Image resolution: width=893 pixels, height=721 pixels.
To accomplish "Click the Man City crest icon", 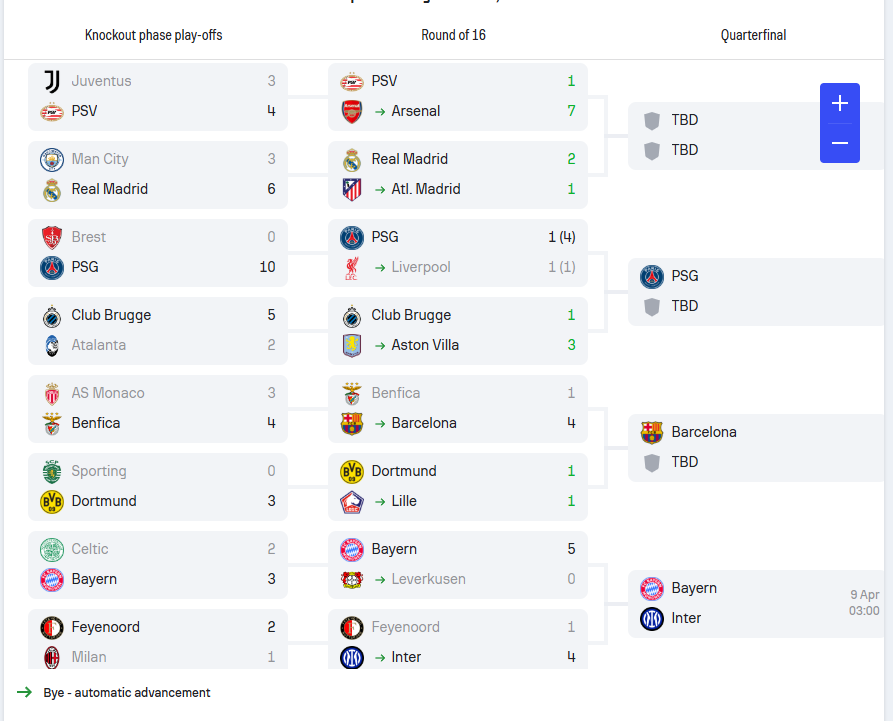I will (52, 159).
